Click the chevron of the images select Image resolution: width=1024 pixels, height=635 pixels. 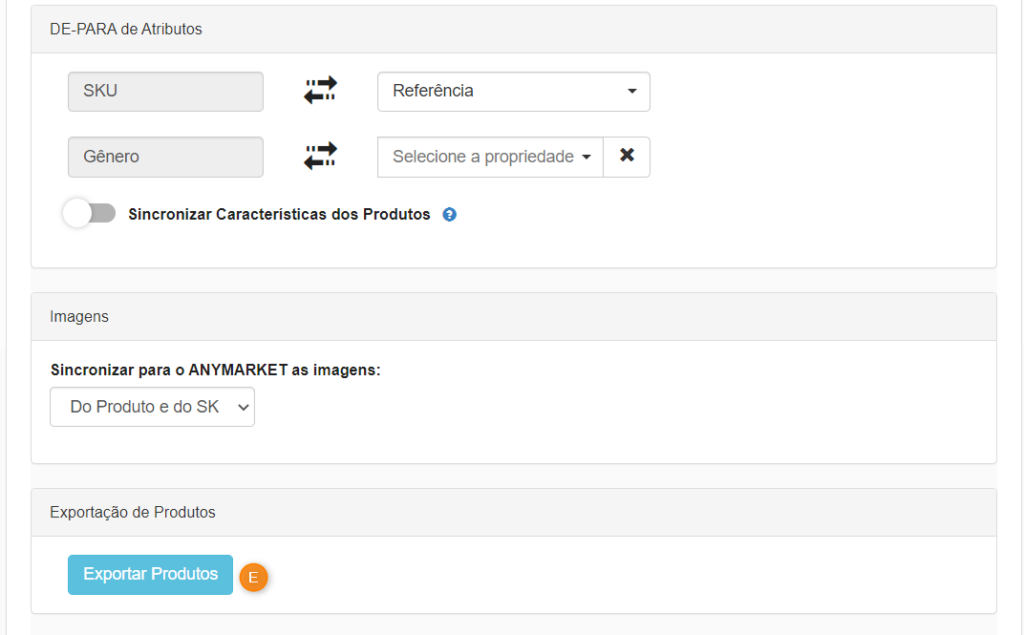coord(243,407)
